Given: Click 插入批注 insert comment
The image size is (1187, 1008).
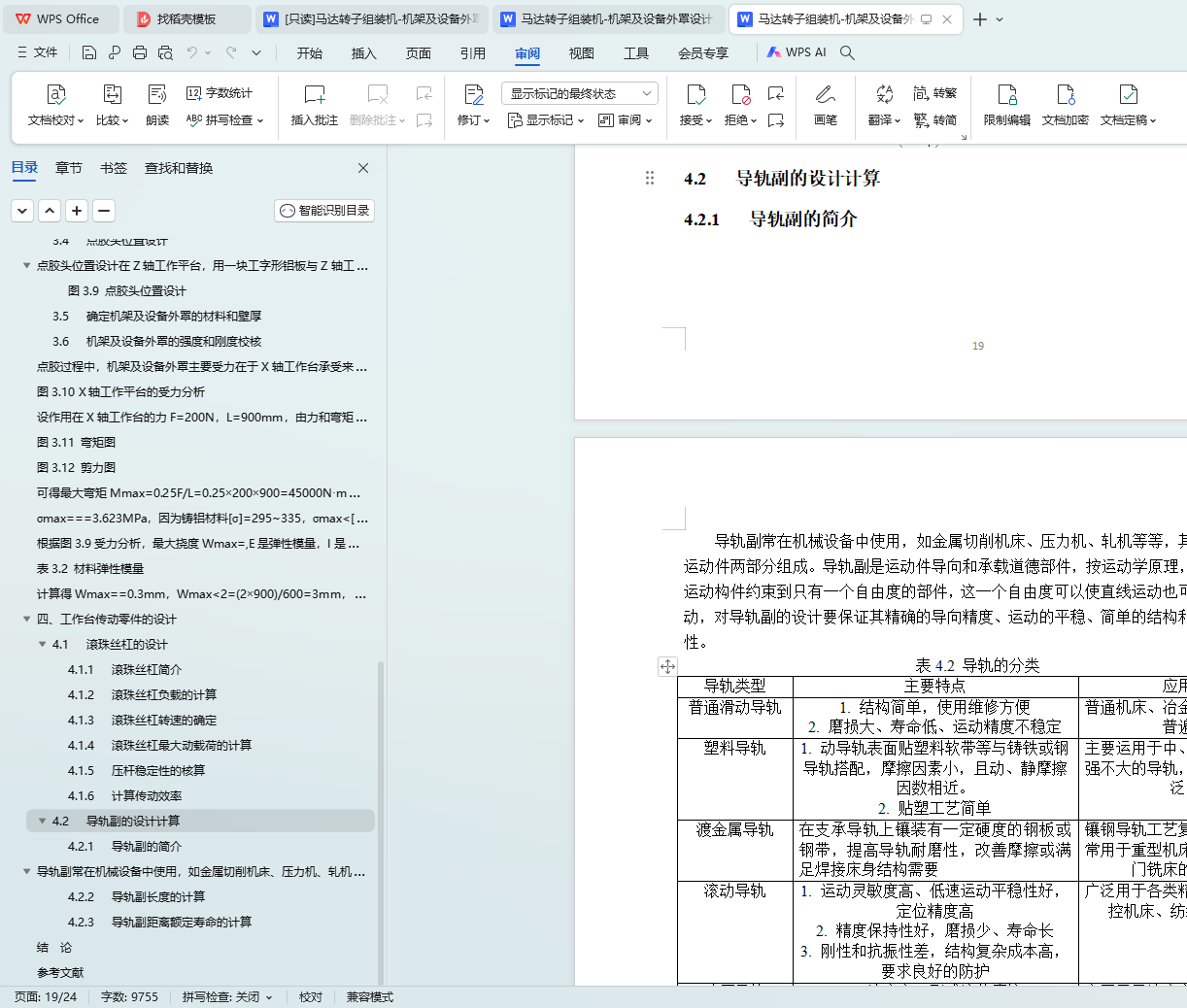Looking at the screenshot, I should pyautogui.click(x=315, y=105).
